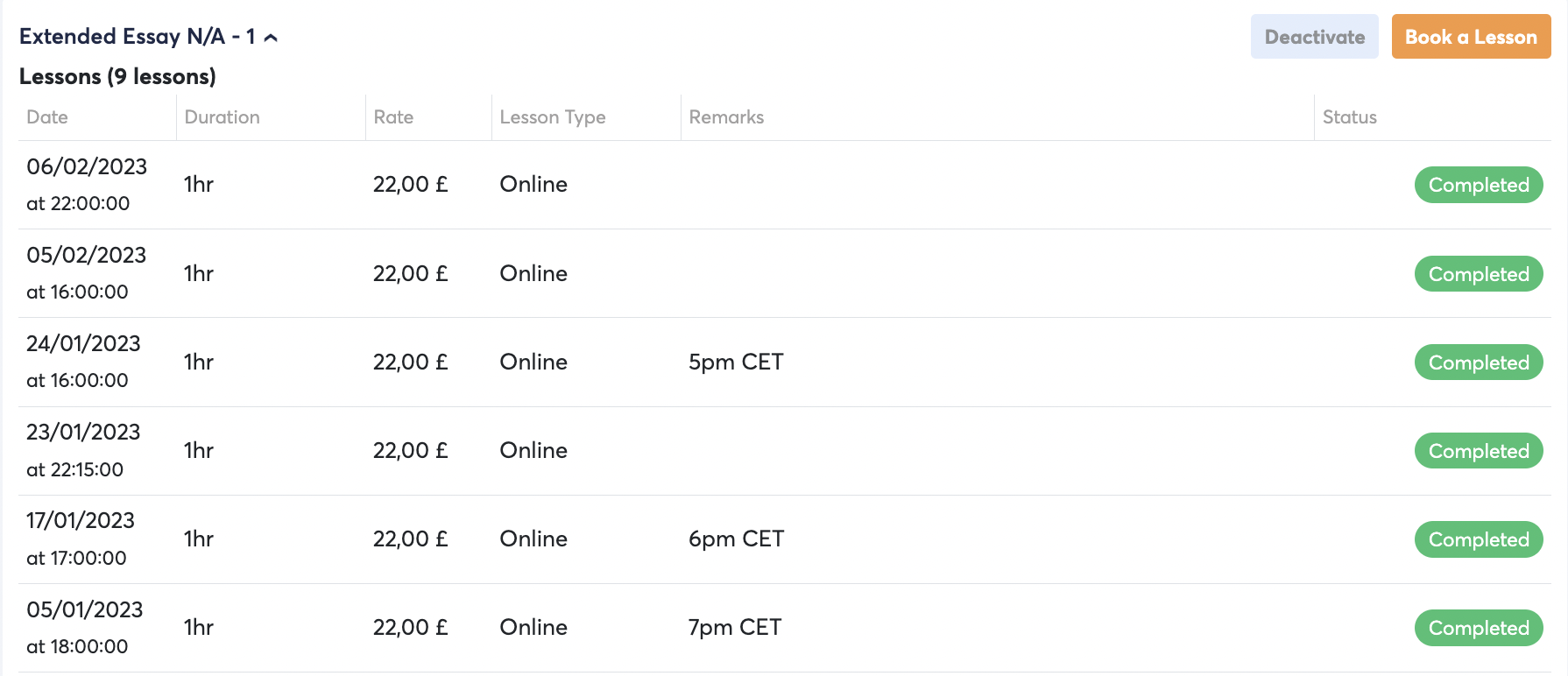The image size is (1568, 676).
Task: Click the Deactivate button
Action: tap(1314, 37)
